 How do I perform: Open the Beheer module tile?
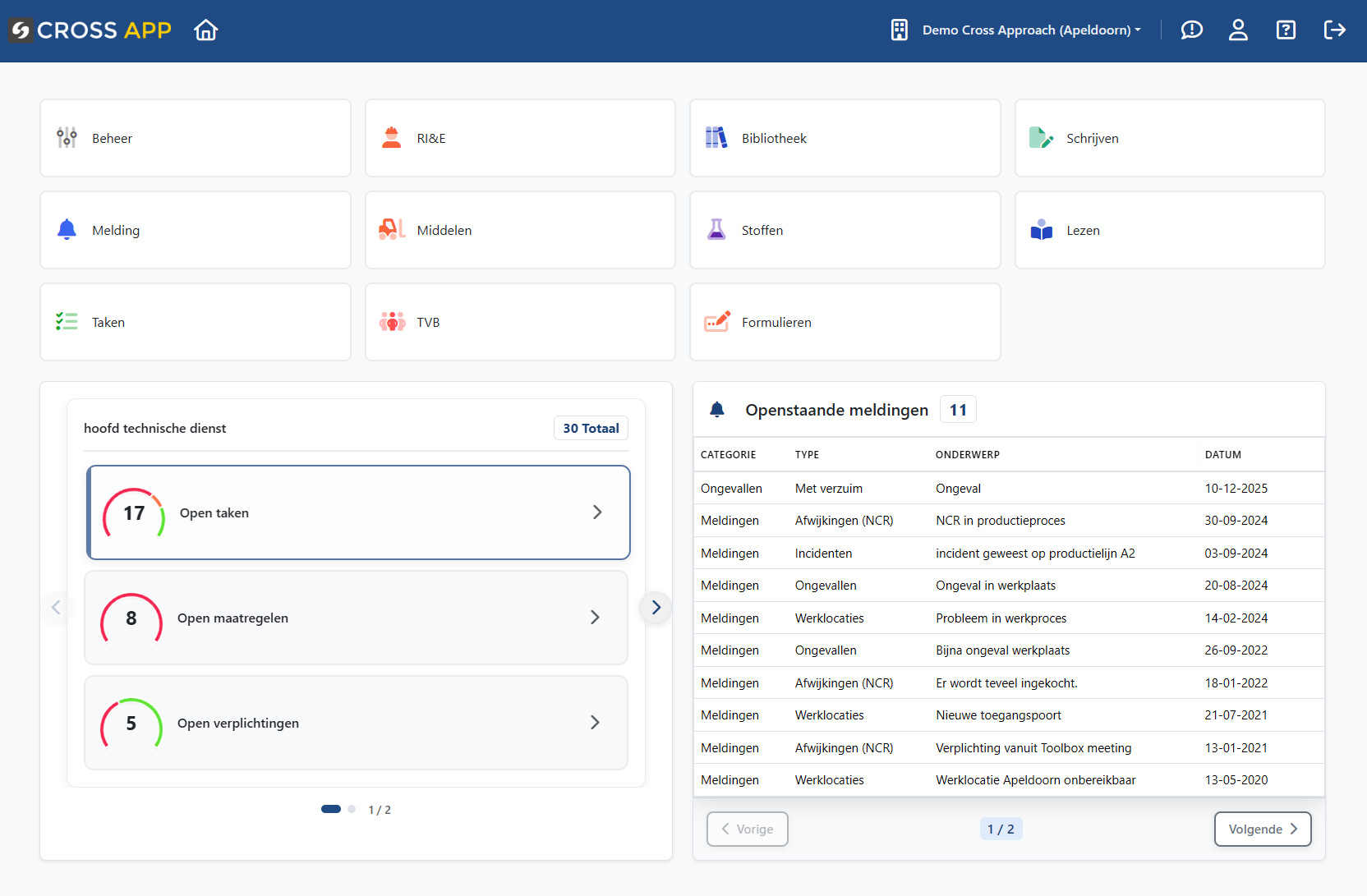tap(196, 138)
